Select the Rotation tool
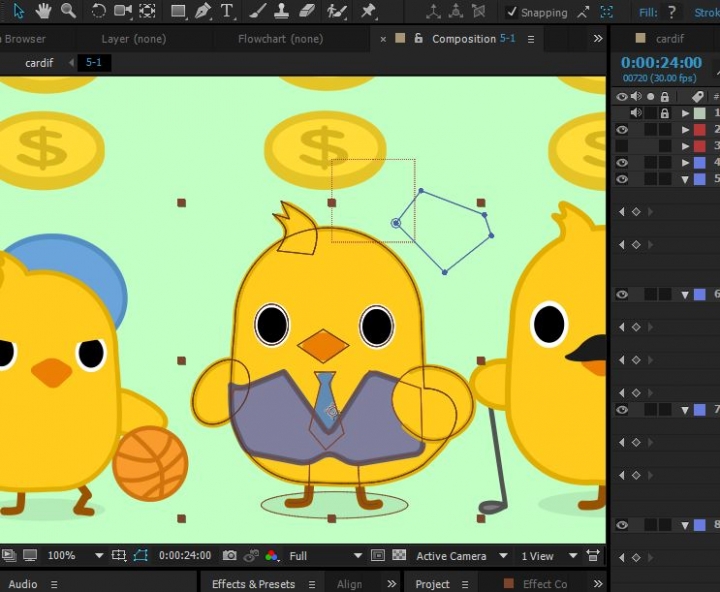 tap(98, 11)
